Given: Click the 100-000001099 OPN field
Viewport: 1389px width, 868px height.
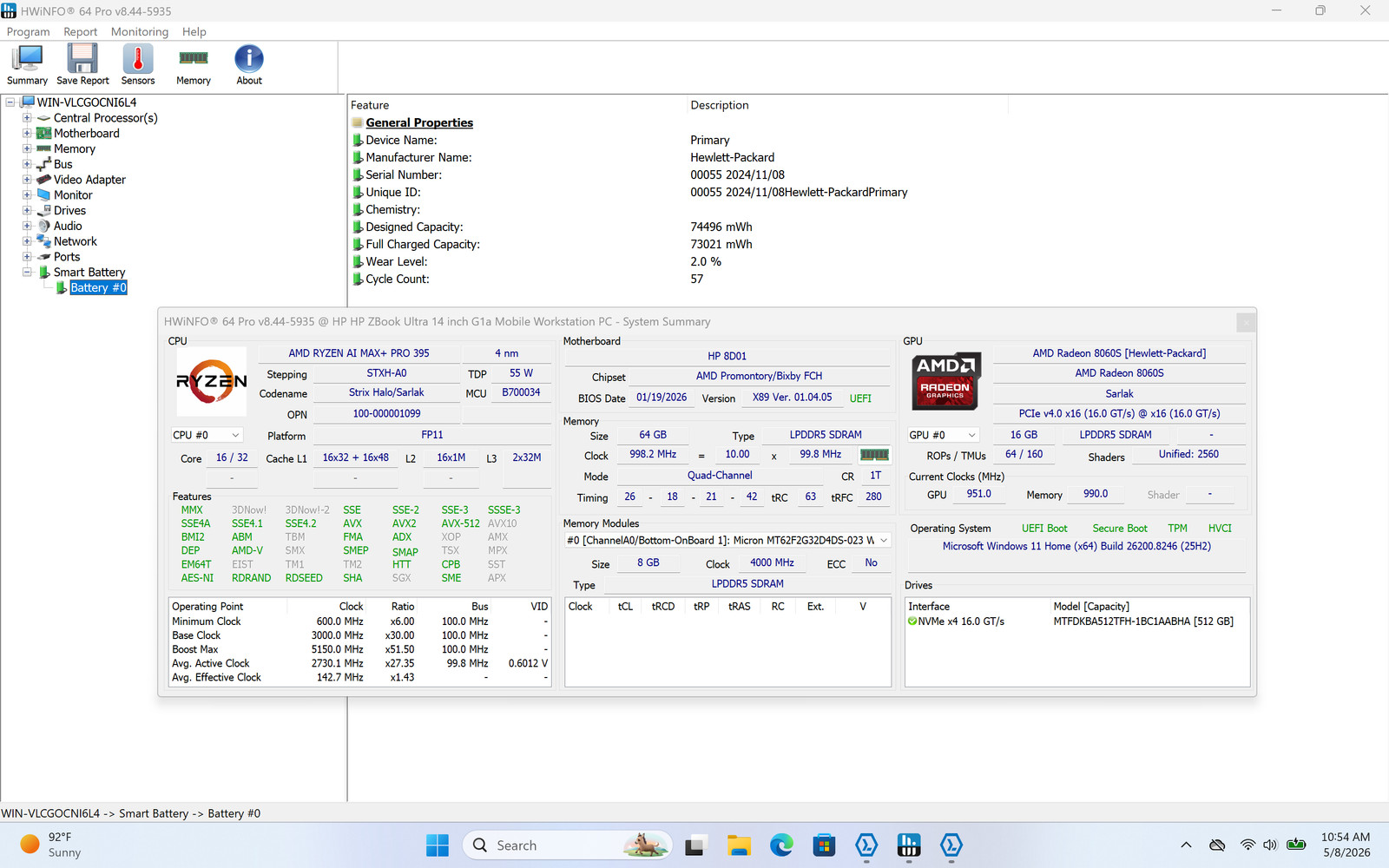Looking at the screenshot, I should (386, 414).
